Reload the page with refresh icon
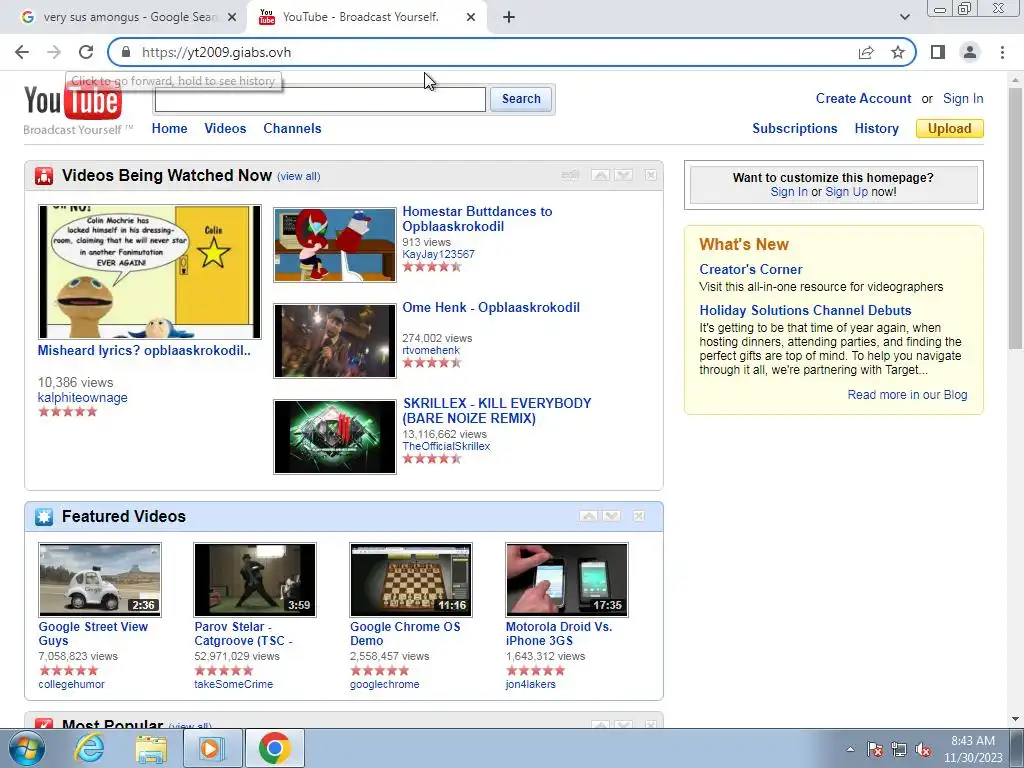 [x=86, y=52]
